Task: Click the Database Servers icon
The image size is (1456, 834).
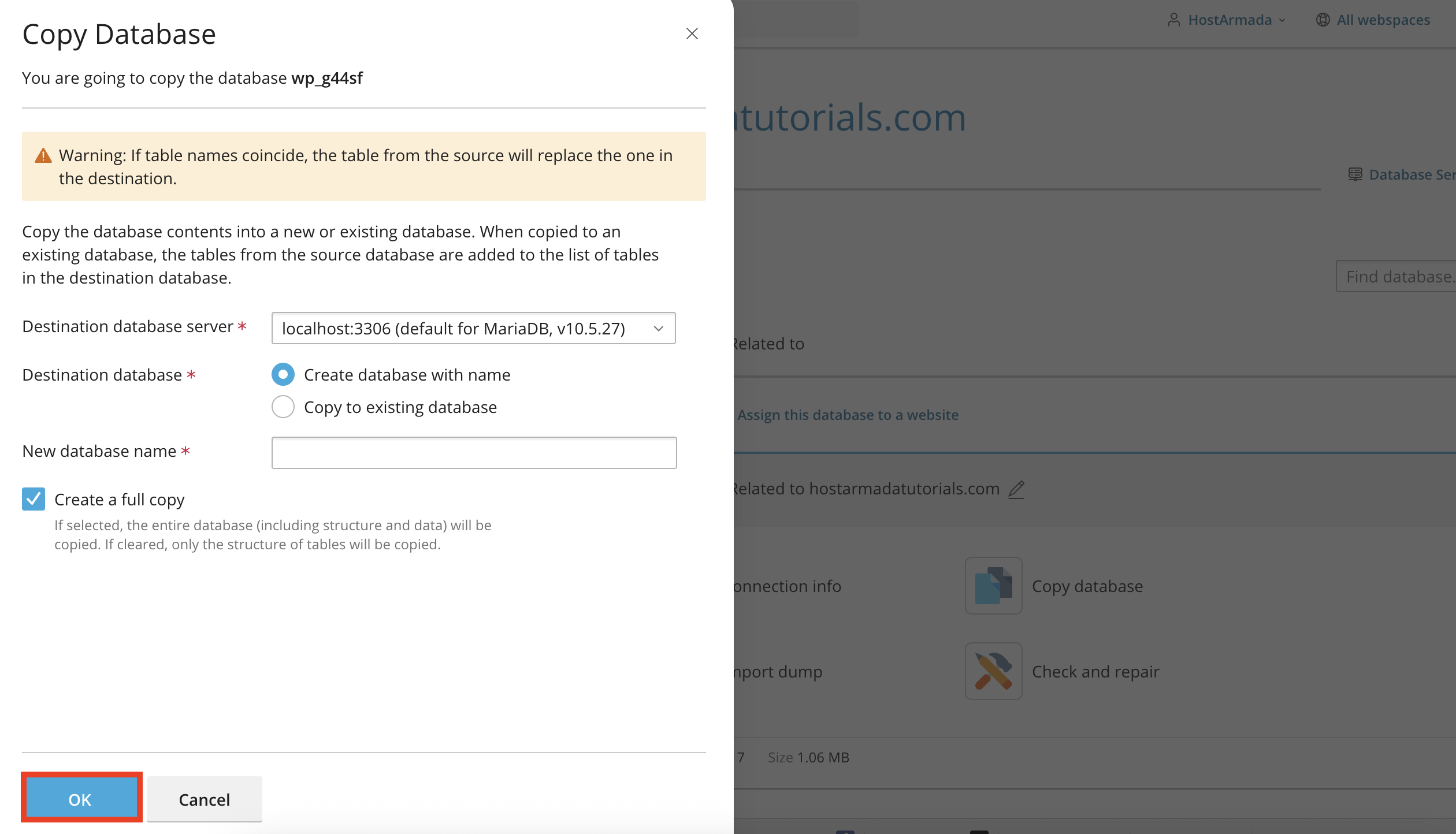Action: point(1355,174)
